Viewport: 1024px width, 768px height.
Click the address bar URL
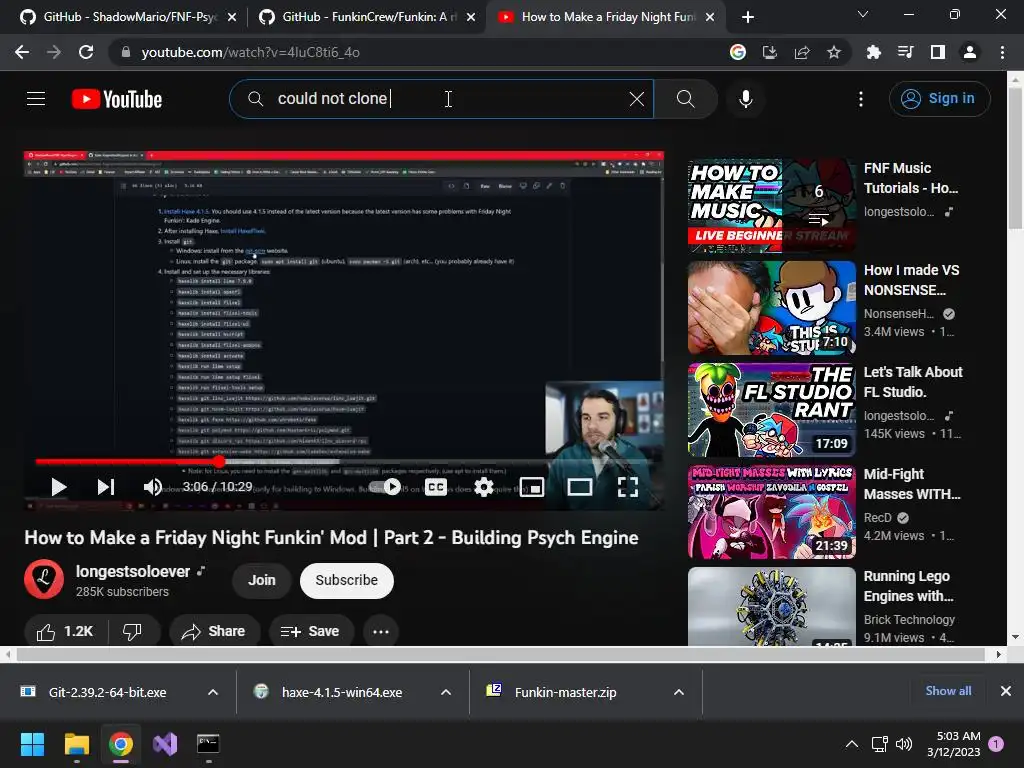coord(250,52)
